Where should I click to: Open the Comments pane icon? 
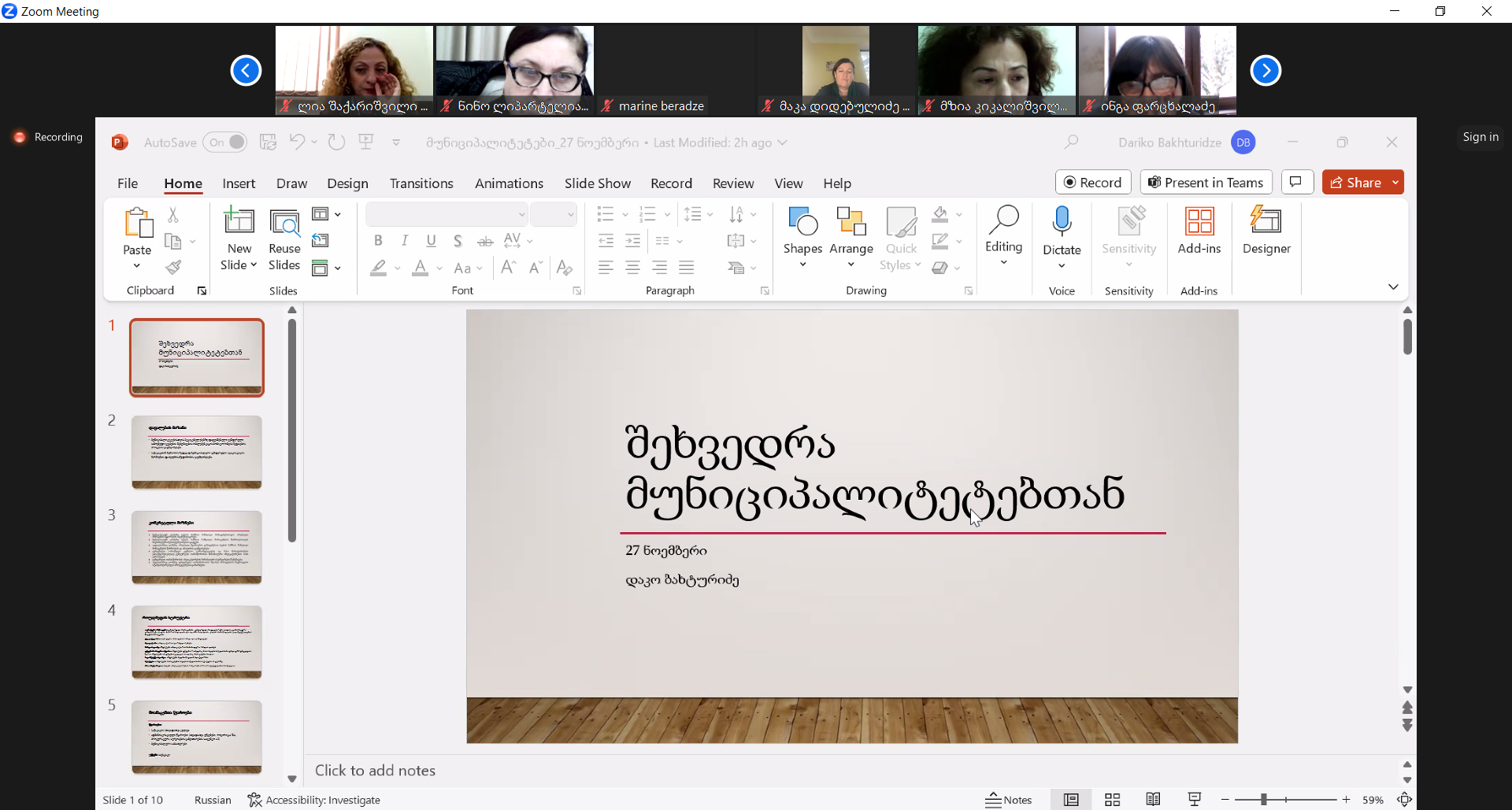1296,182
